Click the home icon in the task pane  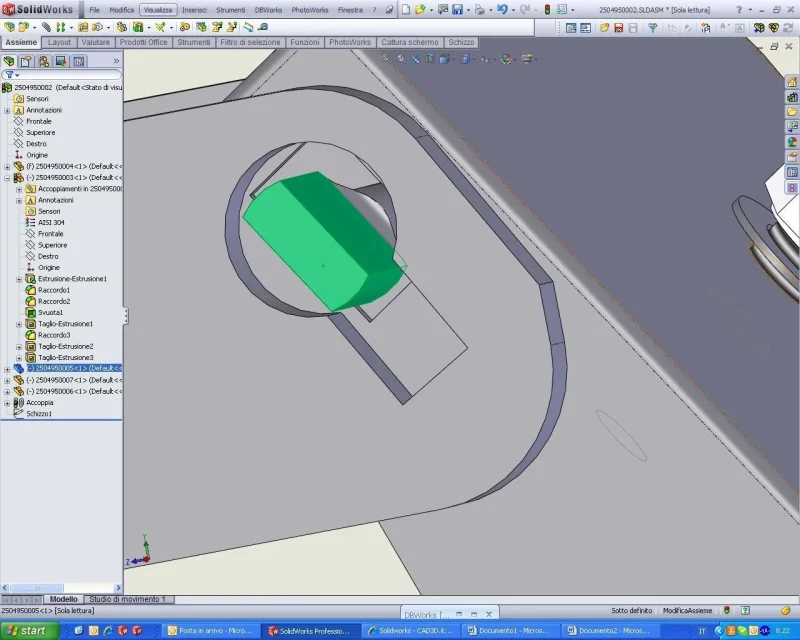click(x=792, y=82)
